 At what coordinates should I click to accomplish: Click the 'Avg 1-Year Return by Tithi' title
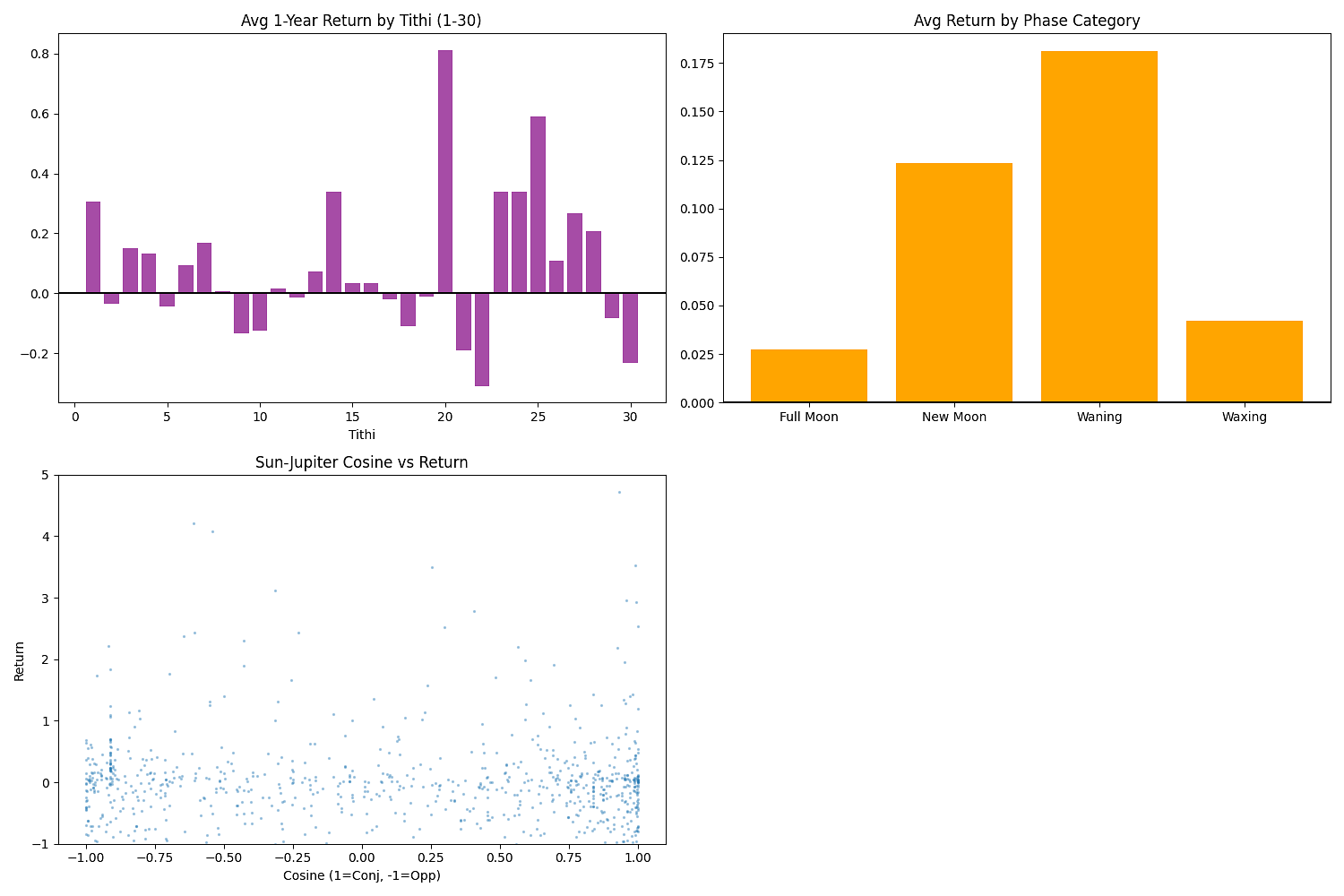click(x=361, y=21)
